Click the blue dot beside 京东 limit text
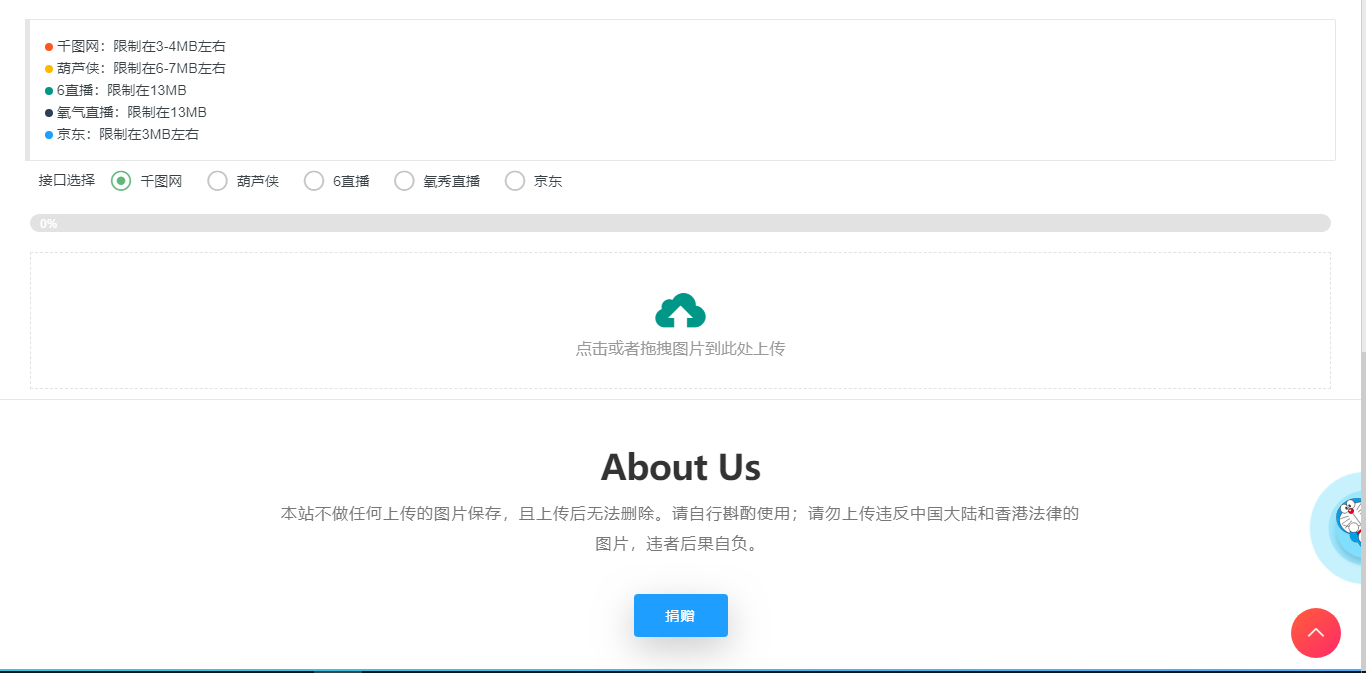The image size is (1366, 673). (x=47, y=133)
